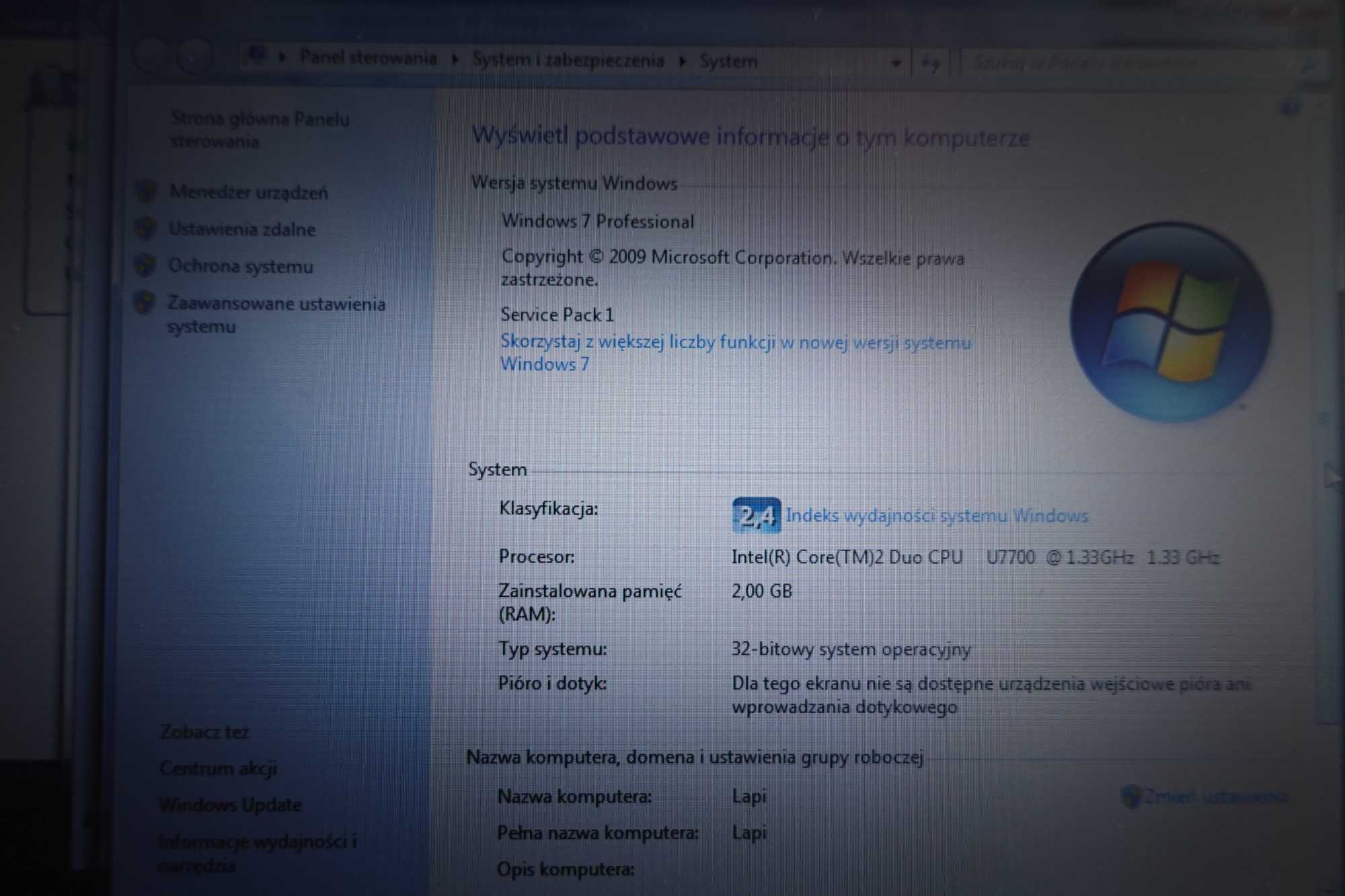
Task: Go to Strona główna Panelu sterowania
Action: point(260,130)
